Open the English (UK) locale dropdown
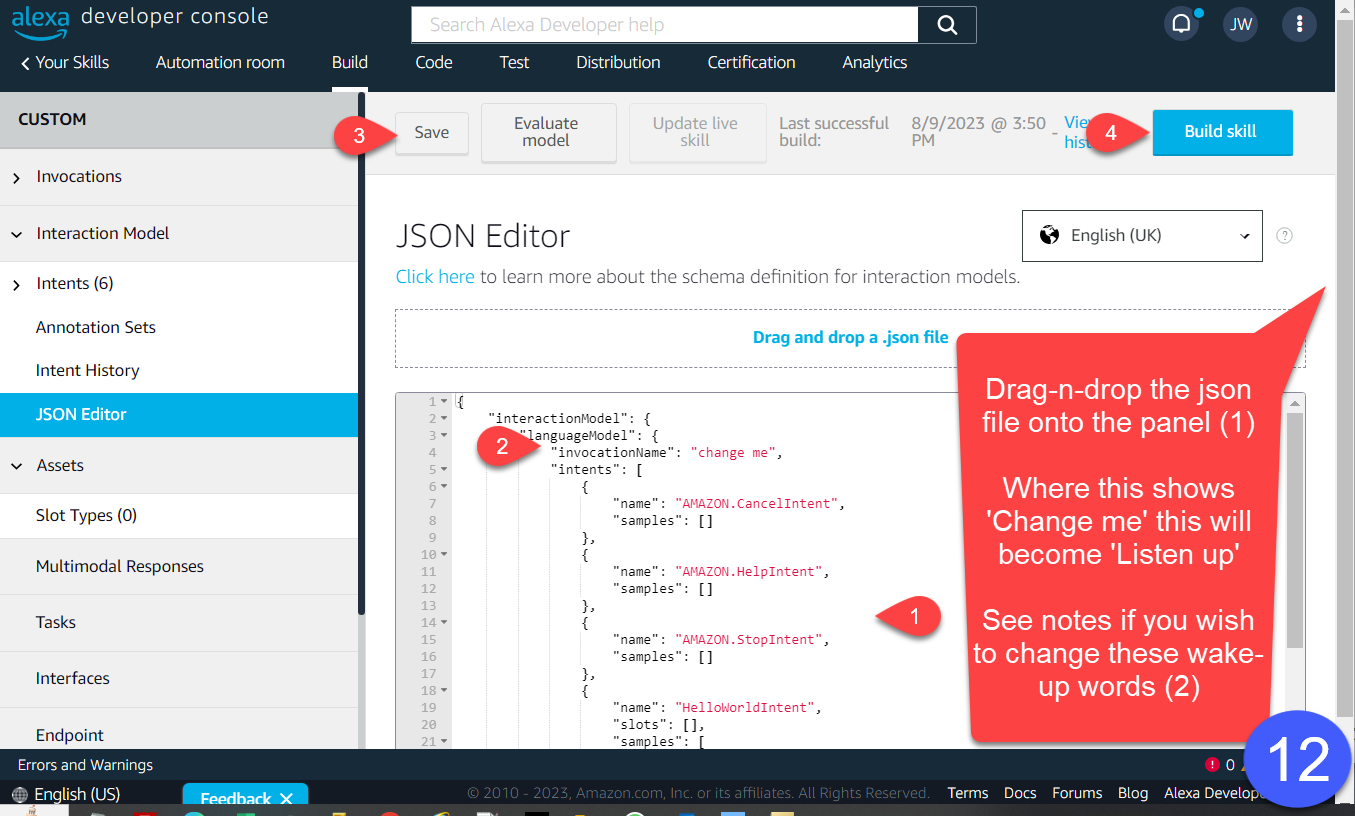Viewport: 1355px width, 816px height. [1141, 236]
